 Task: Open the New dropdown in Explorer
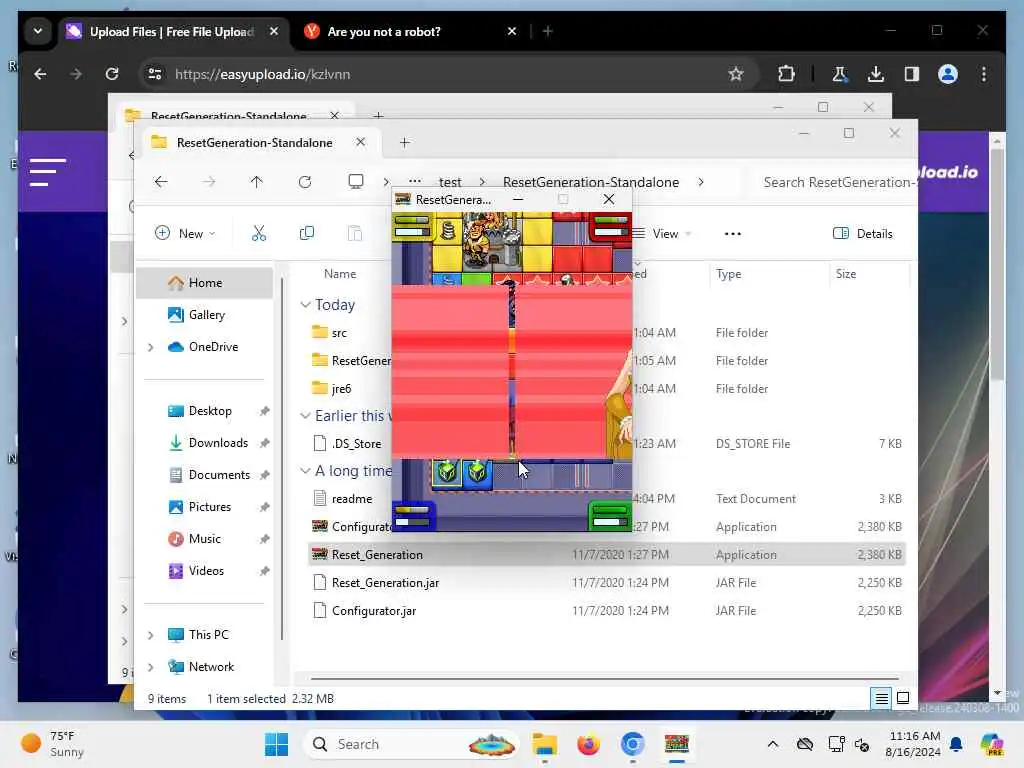[185, 234]
